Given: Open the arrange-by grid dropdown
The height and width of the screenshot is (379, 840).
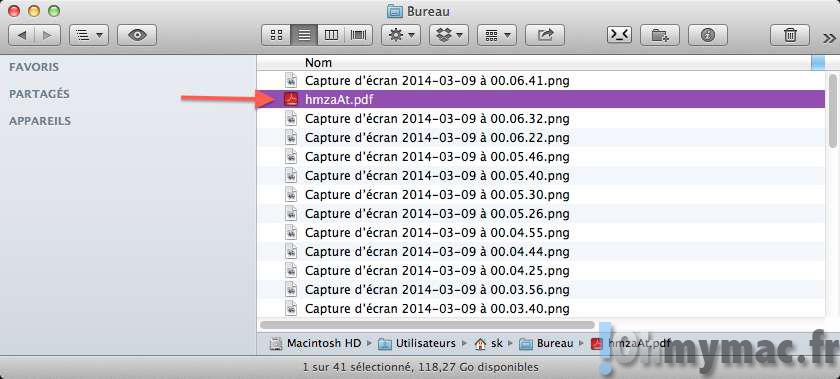Looking at the screenshot, I should (x=497, y=35).
